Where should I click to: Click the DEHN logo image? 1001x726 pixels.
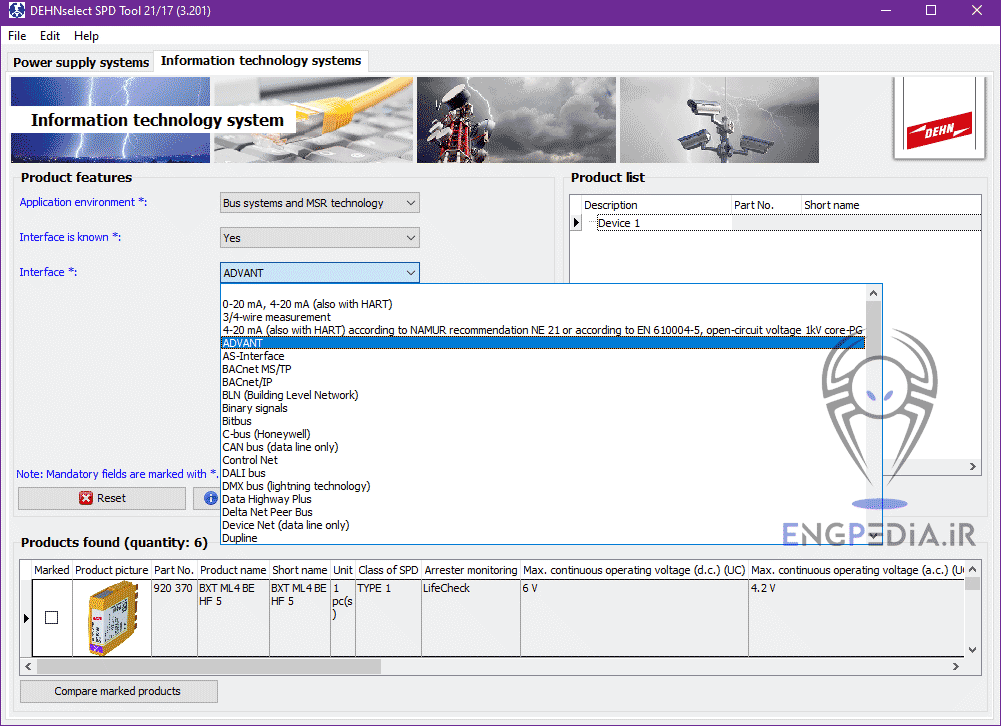click(x=939, y=118)
